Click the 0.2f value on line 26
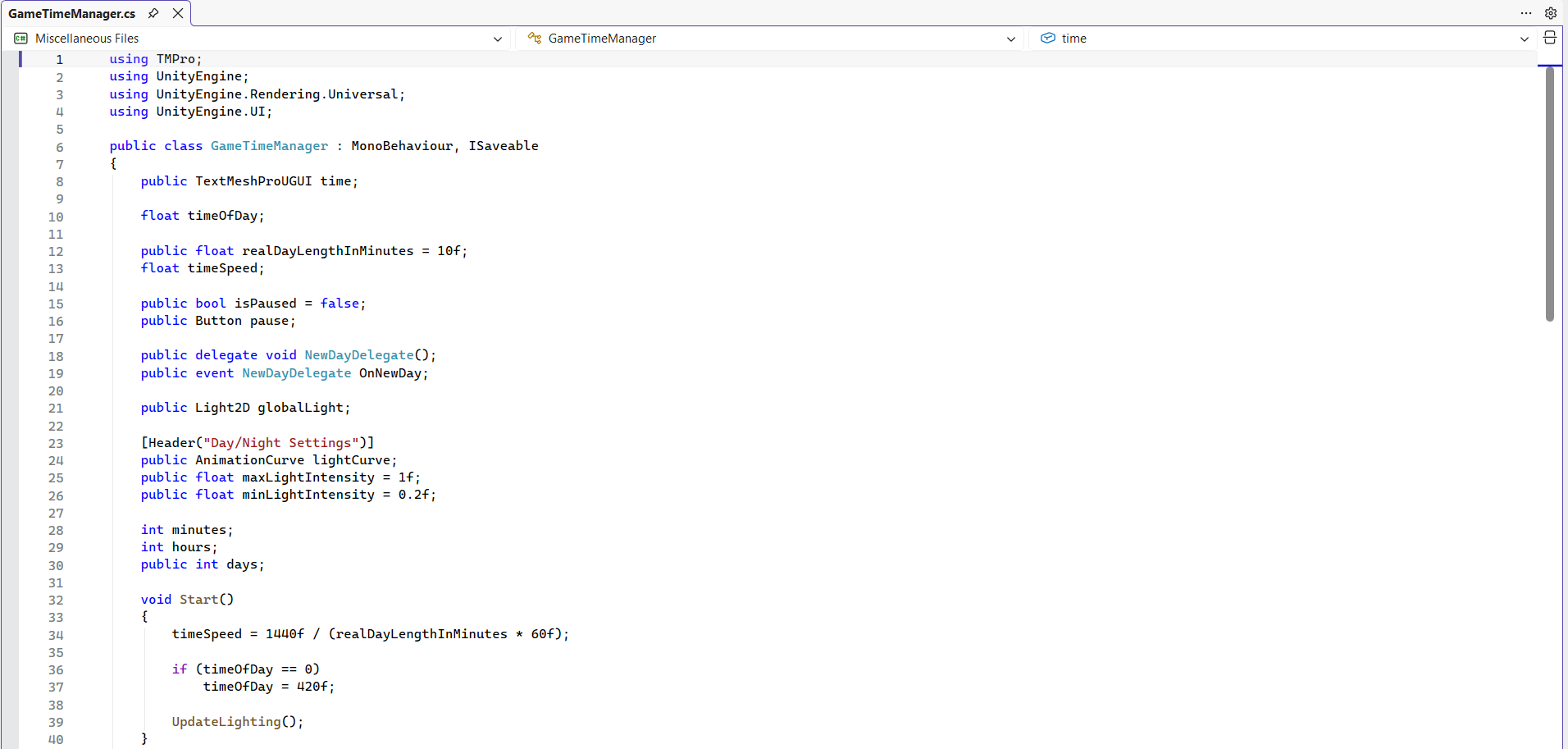Viewport: 1568px width, 749px height. (414, 495)
